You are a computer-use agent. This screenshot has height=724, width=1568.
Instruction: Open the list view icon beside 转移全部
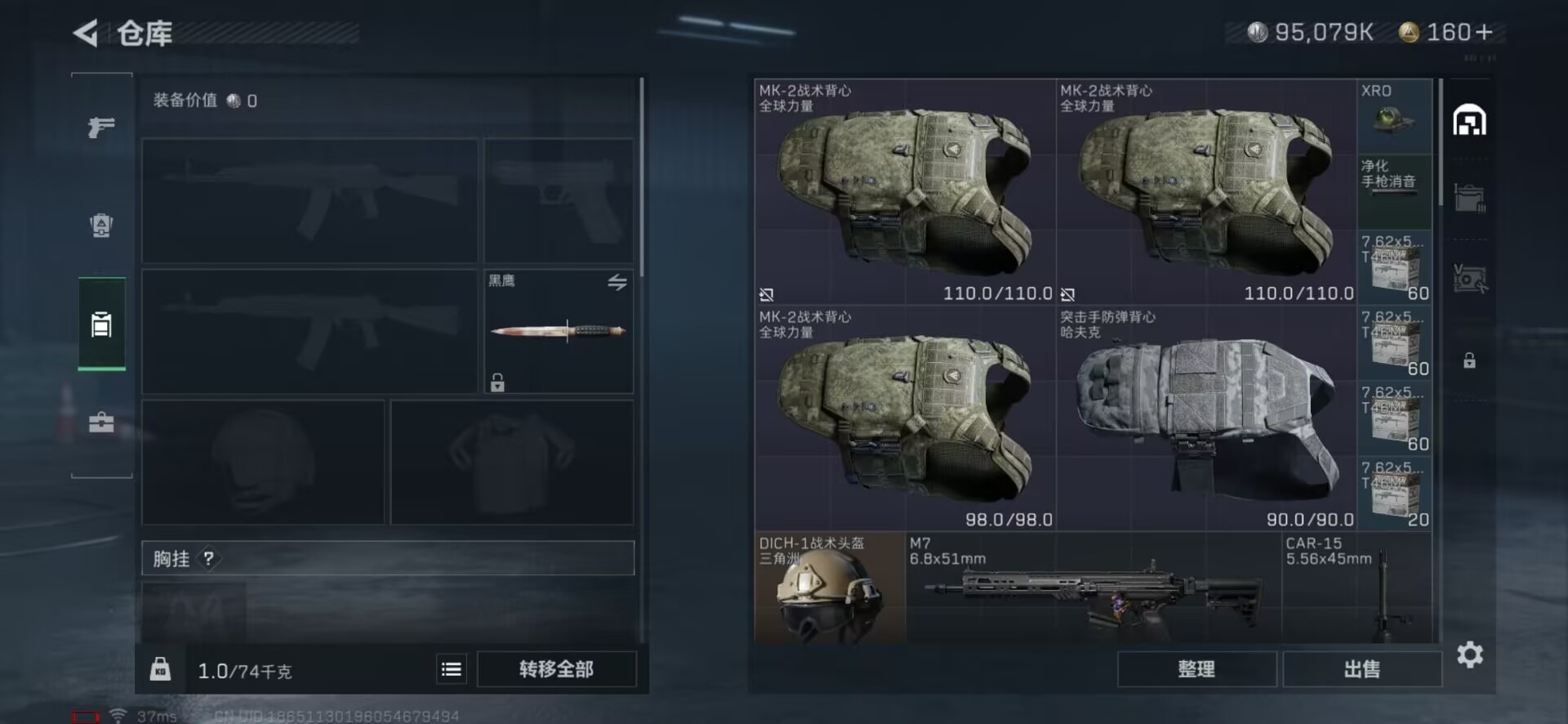coord(451,669)
